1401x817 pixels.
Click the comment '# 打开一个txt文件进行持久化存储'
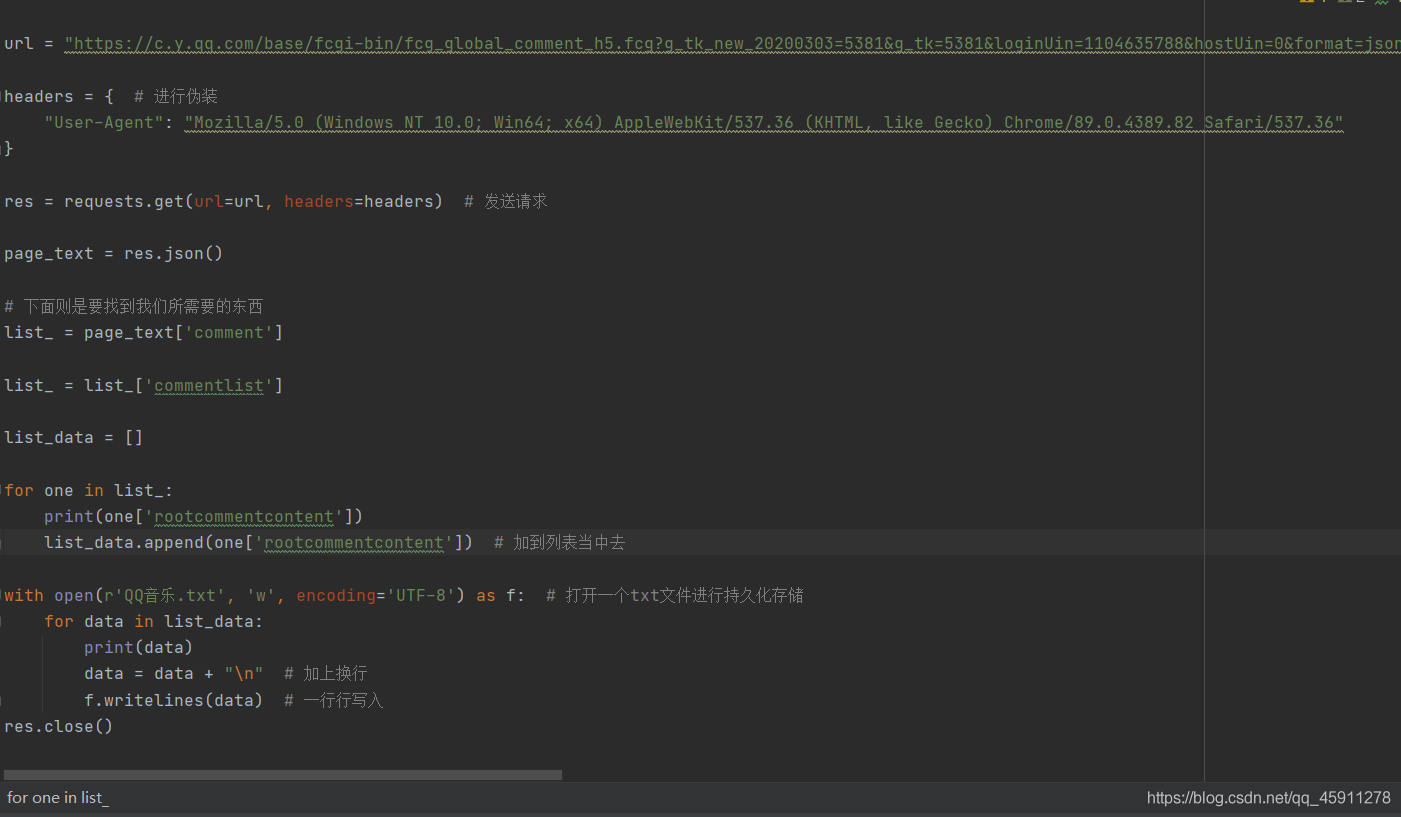point(675,596)
